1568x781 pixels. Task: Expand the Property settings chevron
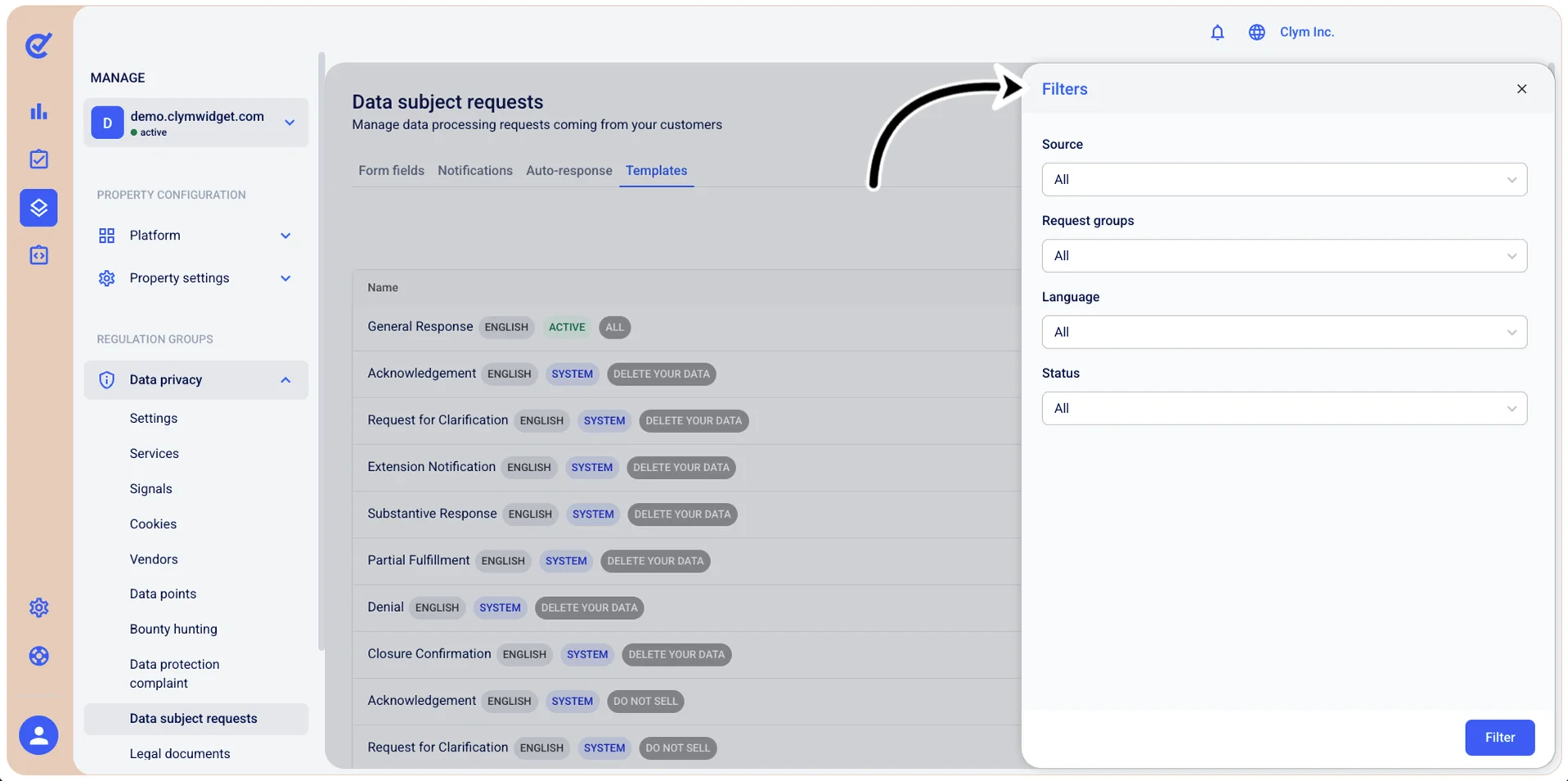(285, 278)
